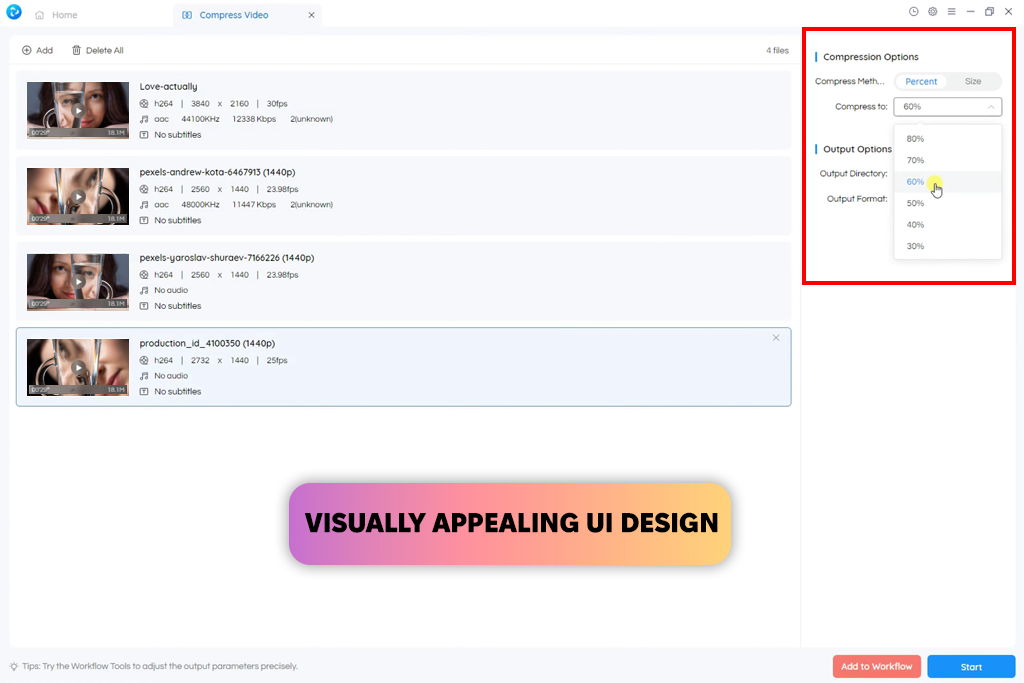
Task: Click subtitle icon of Love-actually
Action: [144, 135]
